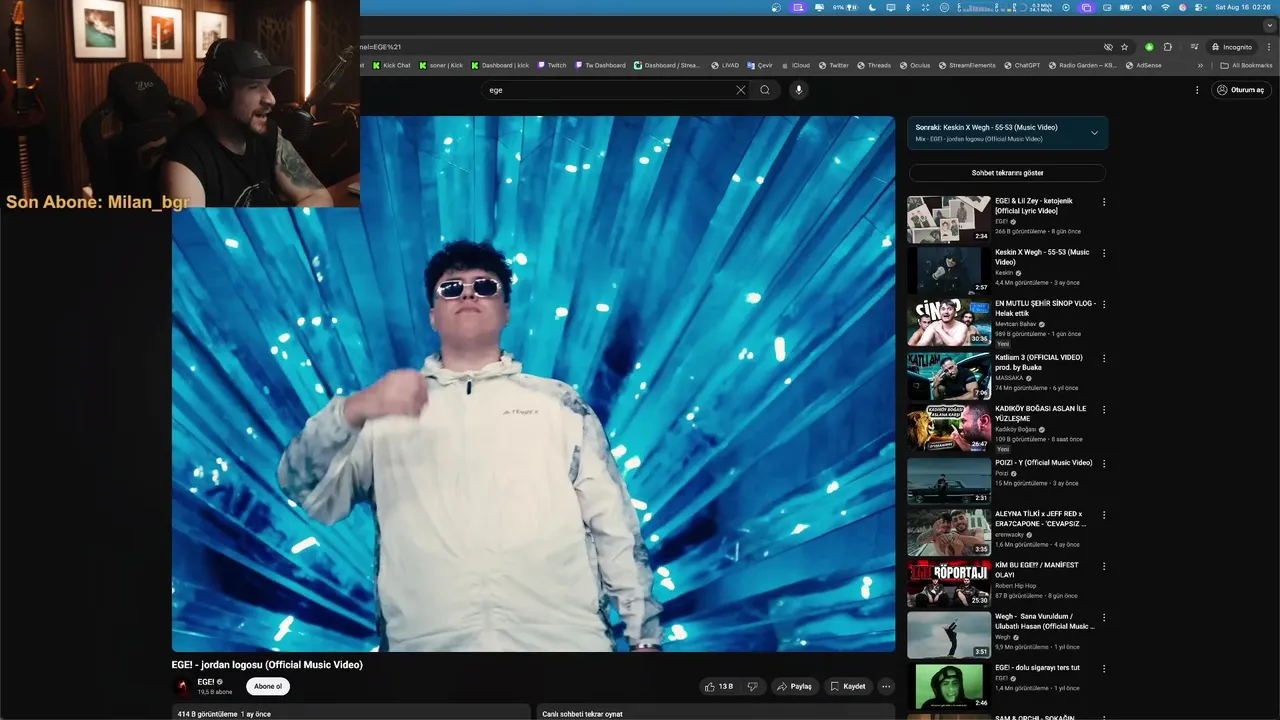Screen dimensions: 1280x720
Task: Open AdSense bookmark
Action: (1144, 65)
